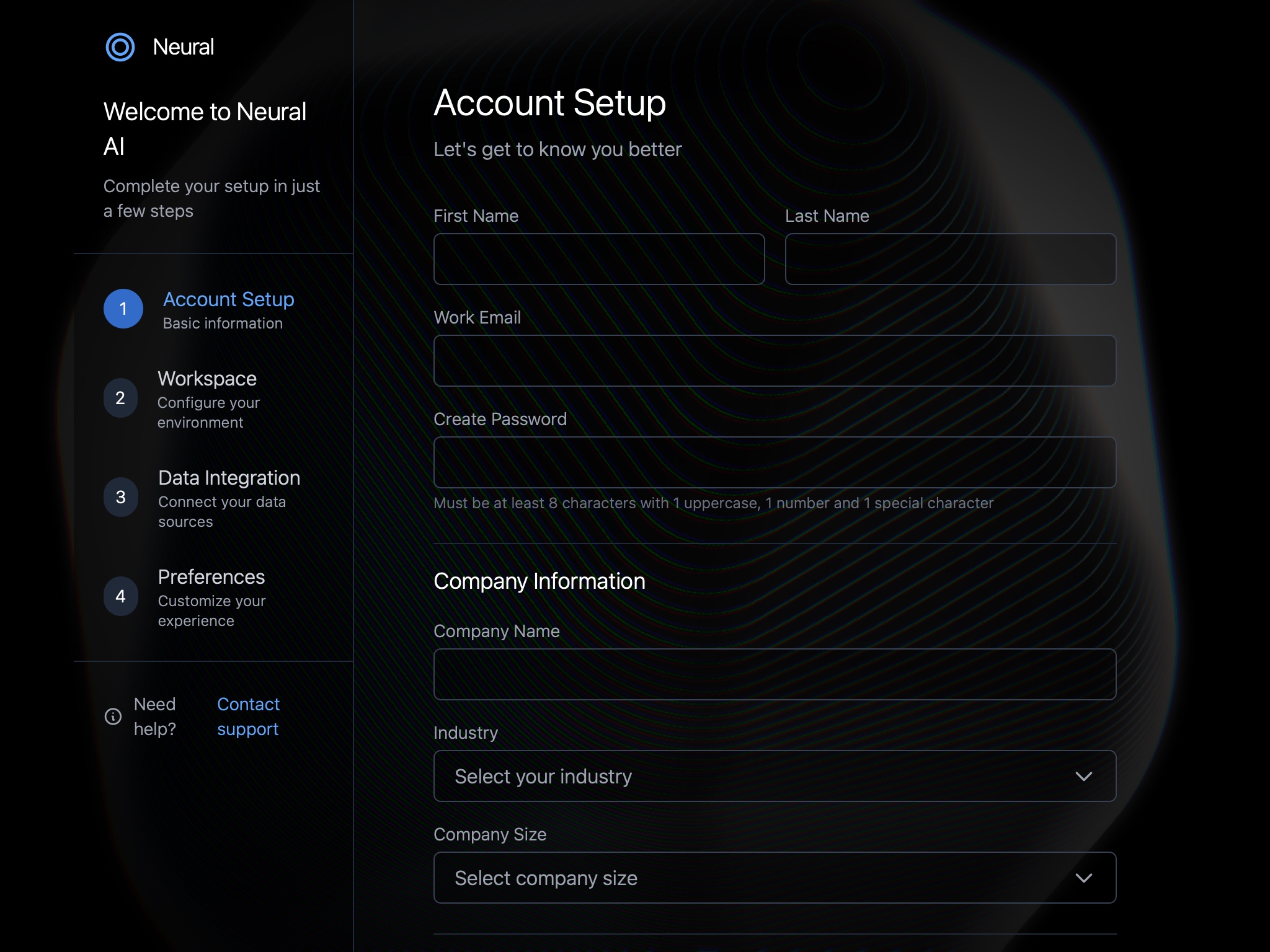
Task: Select the Account Setup step in sidebar
Action: 229,299
